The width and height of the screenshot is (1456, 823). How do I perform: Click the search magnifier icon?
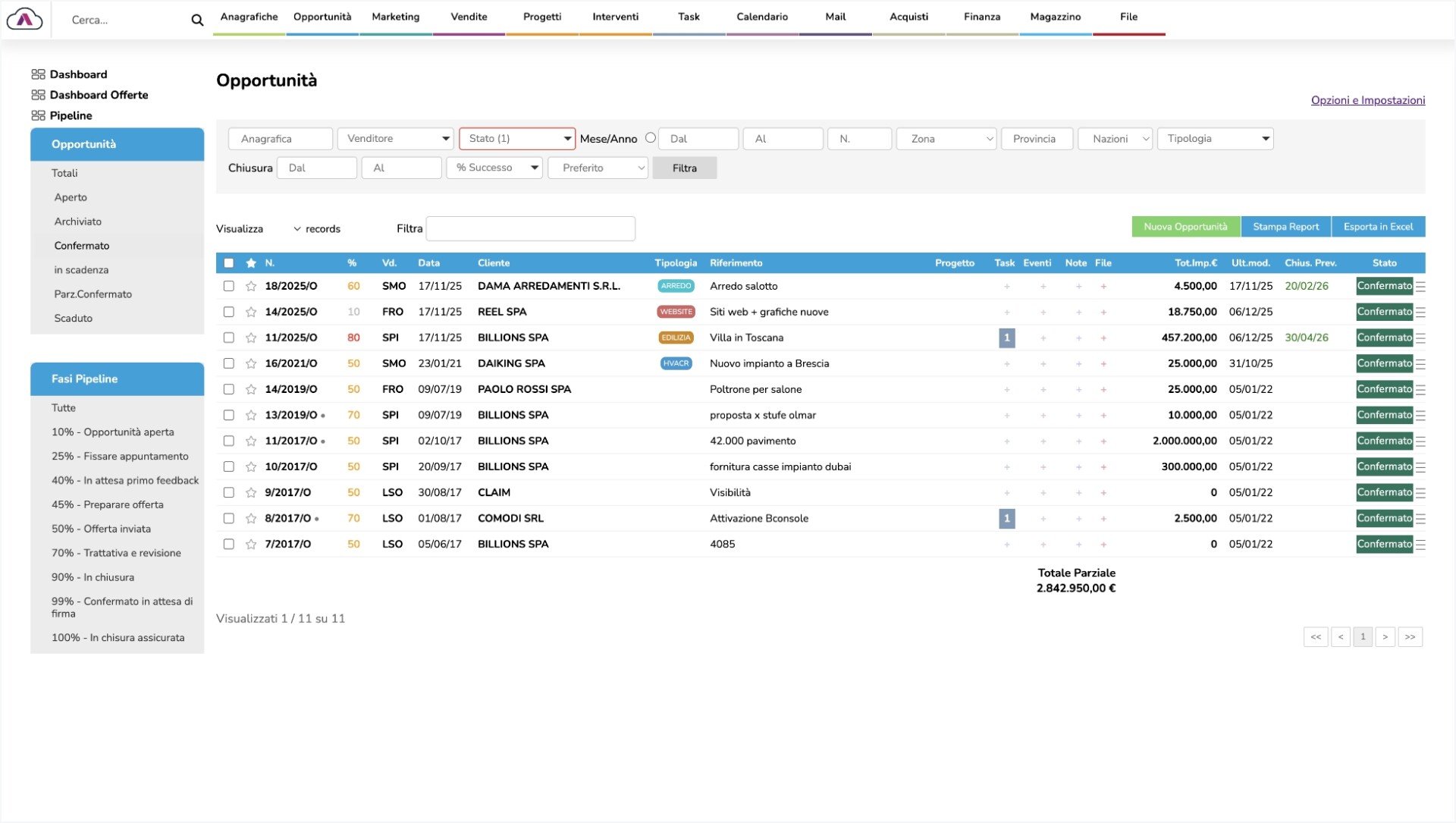point(197,20)
